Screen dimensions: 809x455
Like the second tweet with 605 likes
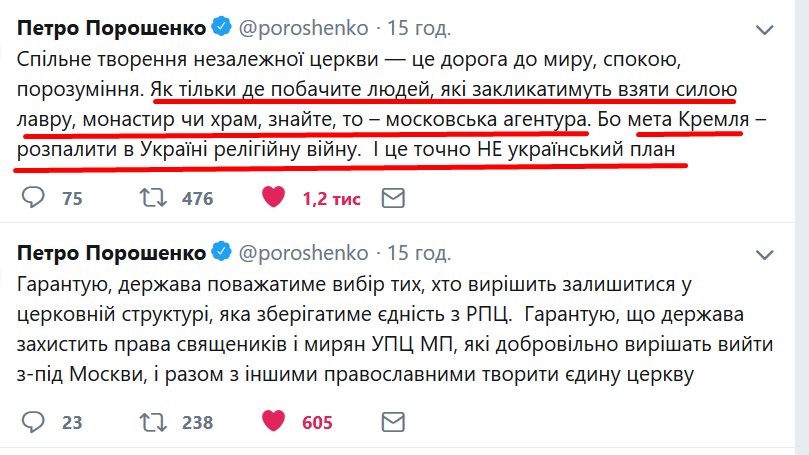[x=273, y=422]
